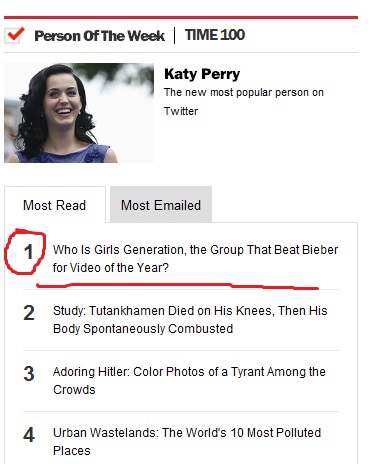Click 'Body Spontaneously Combusted' text line
This screenshot has width=370, height=464.
point(143,329)
